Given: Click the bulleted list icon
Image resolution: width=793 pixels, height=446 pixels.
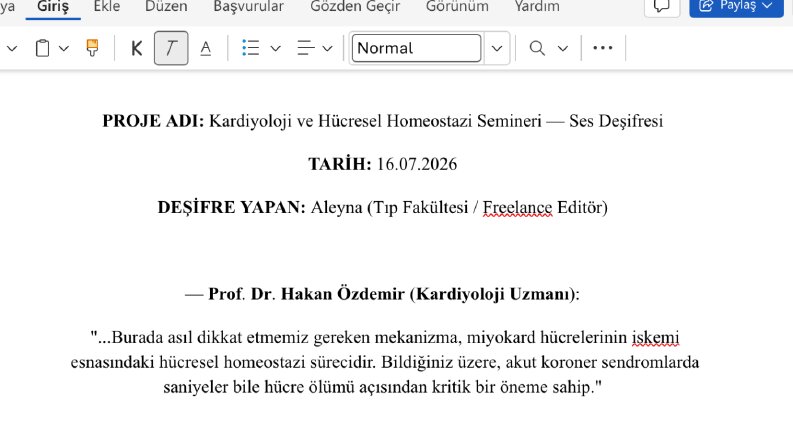Looking at the screenshot, I should (251, 48).
